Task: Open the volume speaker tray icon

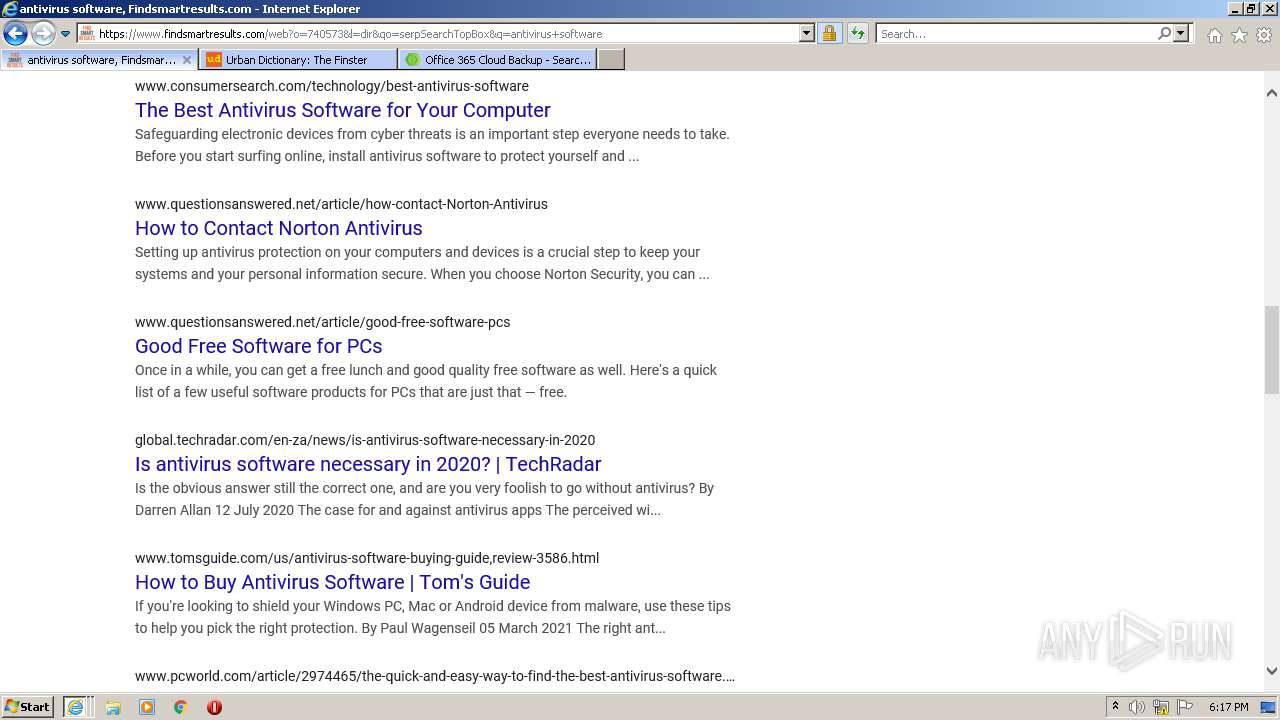Action: (1137, 707)
